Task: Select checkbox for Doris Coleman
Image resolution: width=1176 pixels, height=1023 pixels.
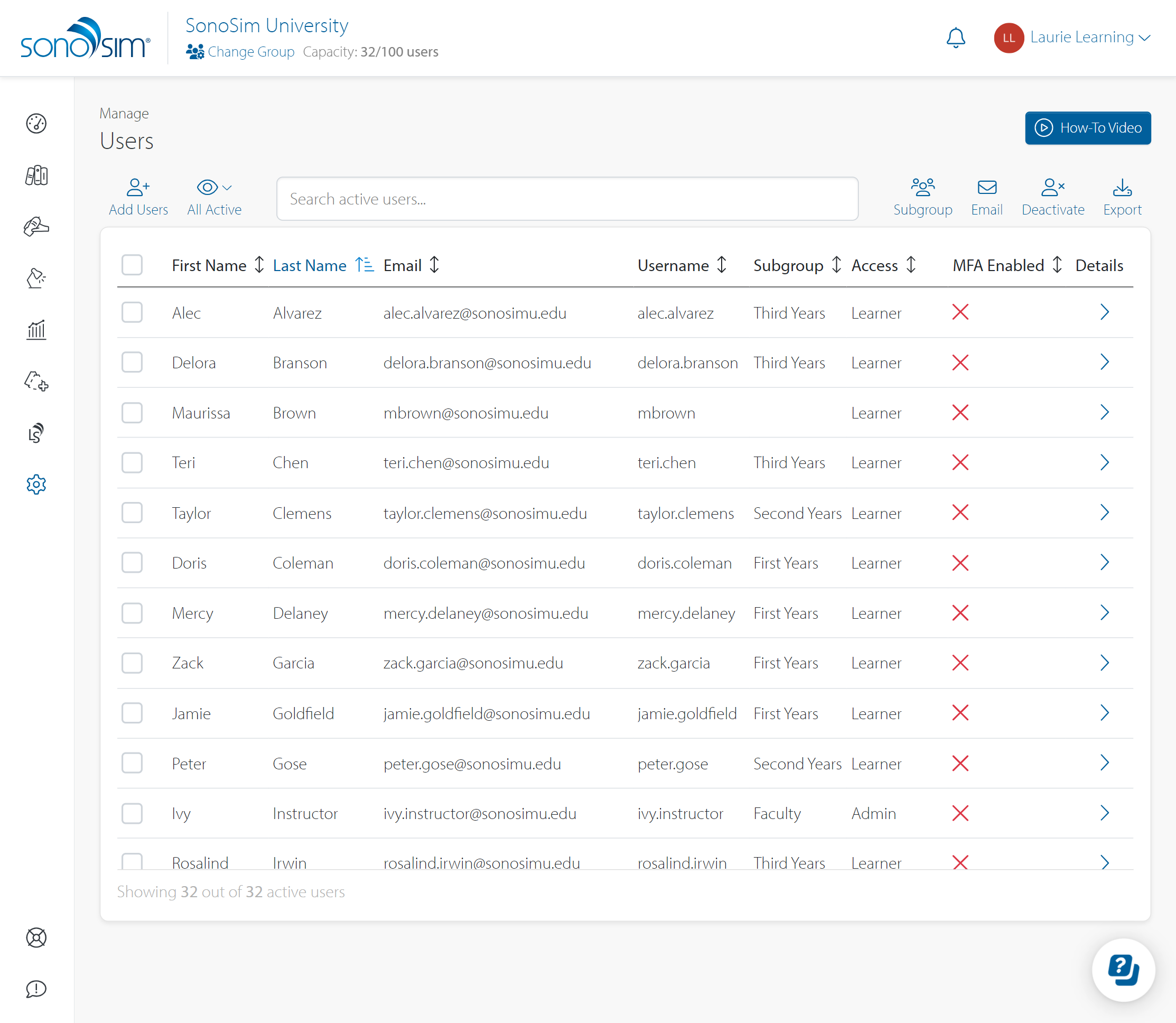Action: [132, 562]
